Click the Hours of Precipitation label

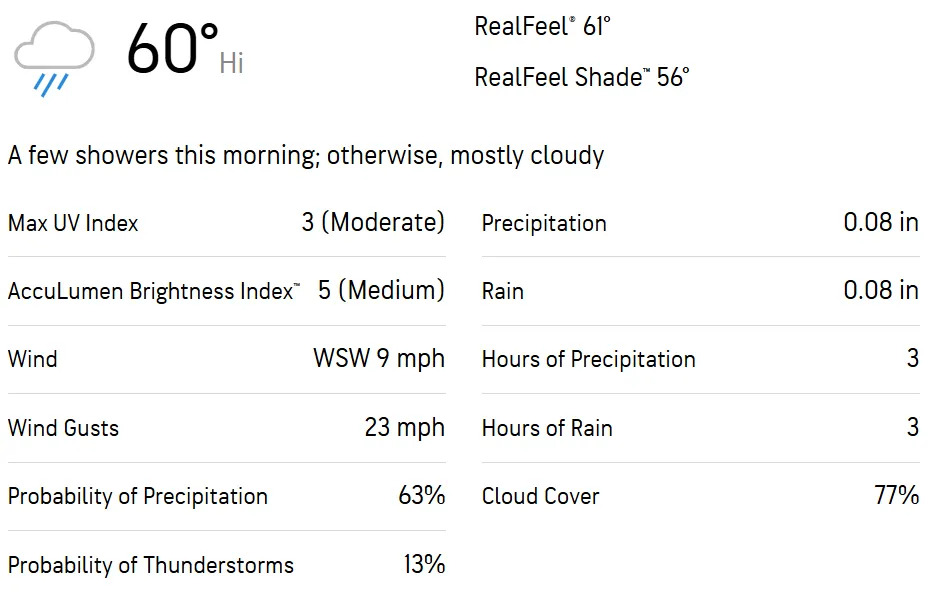click(x=588, y=359)
